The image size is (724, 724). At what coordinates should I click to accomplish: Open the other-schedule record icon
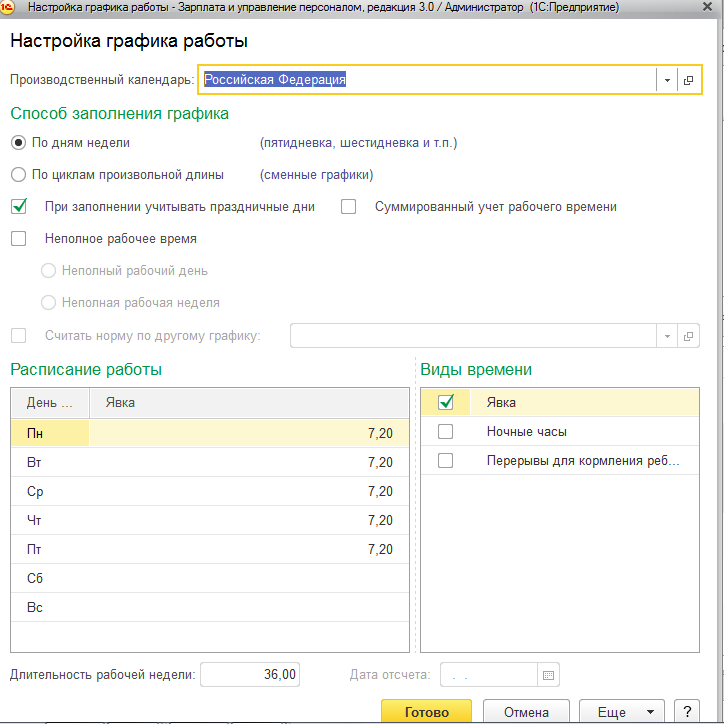688,336
